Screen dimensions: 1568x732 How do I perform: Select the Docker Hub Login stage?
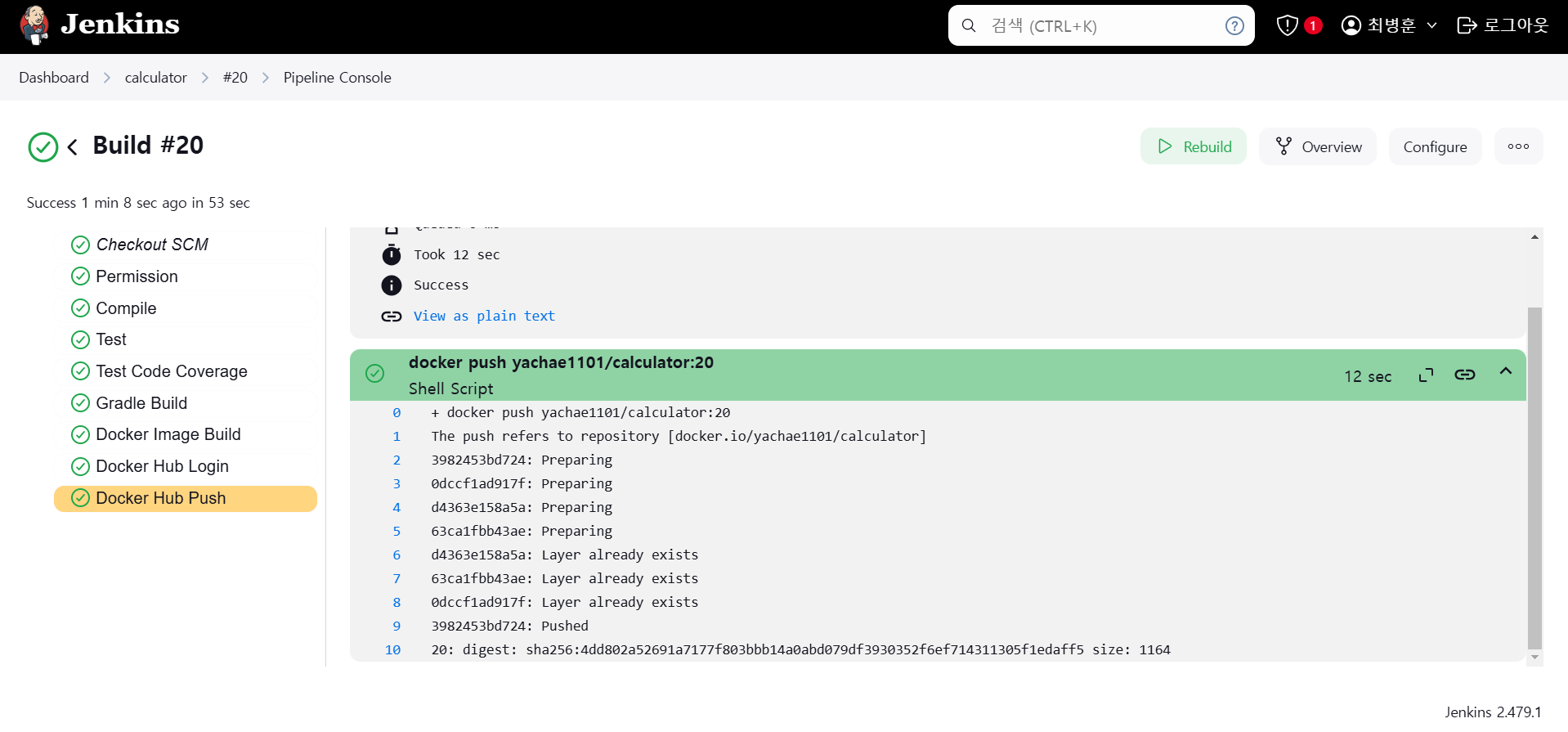[162, 466]
